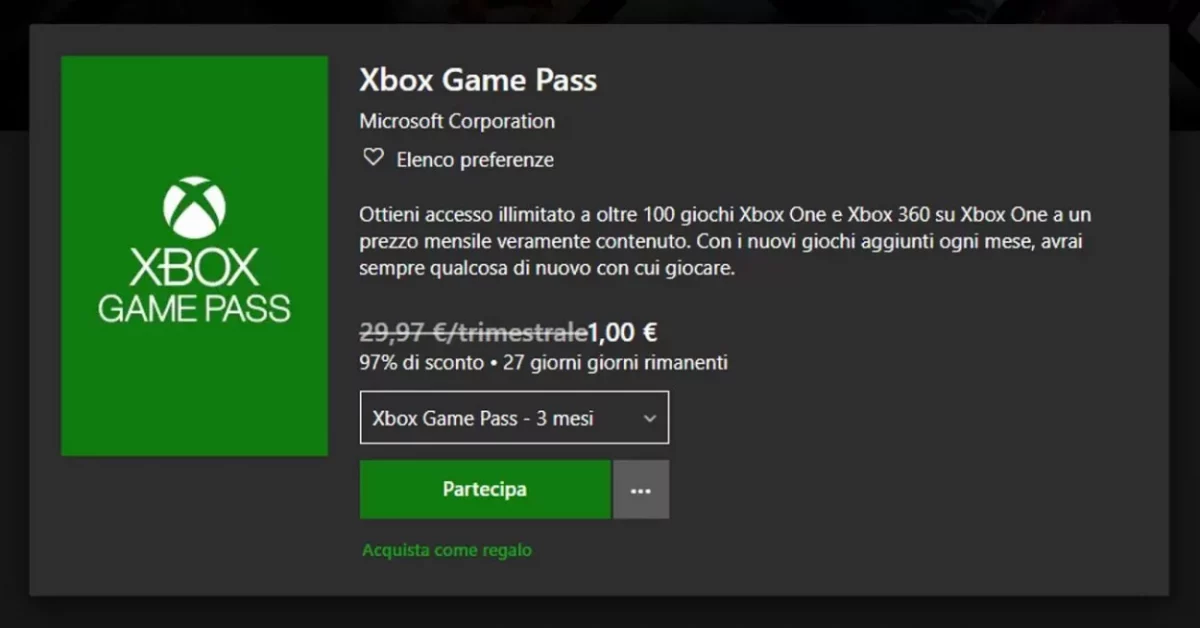
Task: Click the blurred banner above the product card
Action: point(600,10)
